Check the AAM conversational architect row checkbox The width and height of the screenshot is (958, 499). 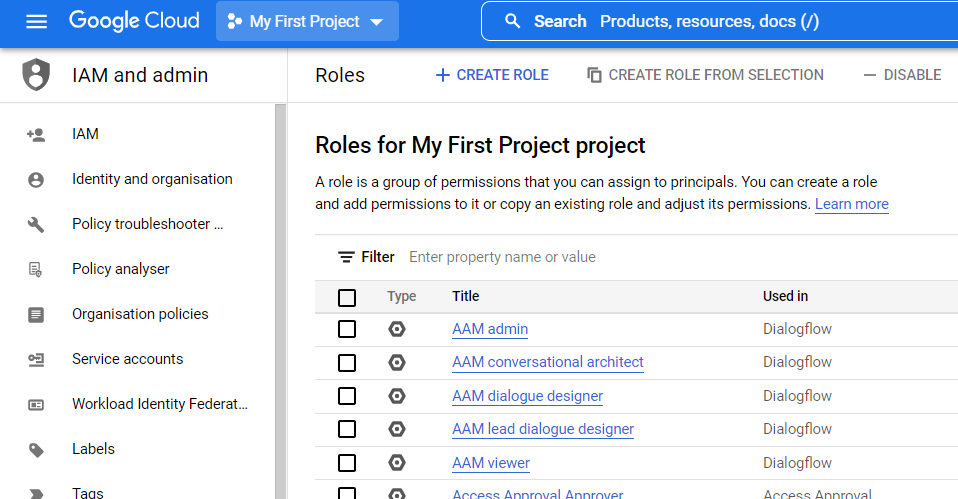pyautogui.click(x=347, y=363)
